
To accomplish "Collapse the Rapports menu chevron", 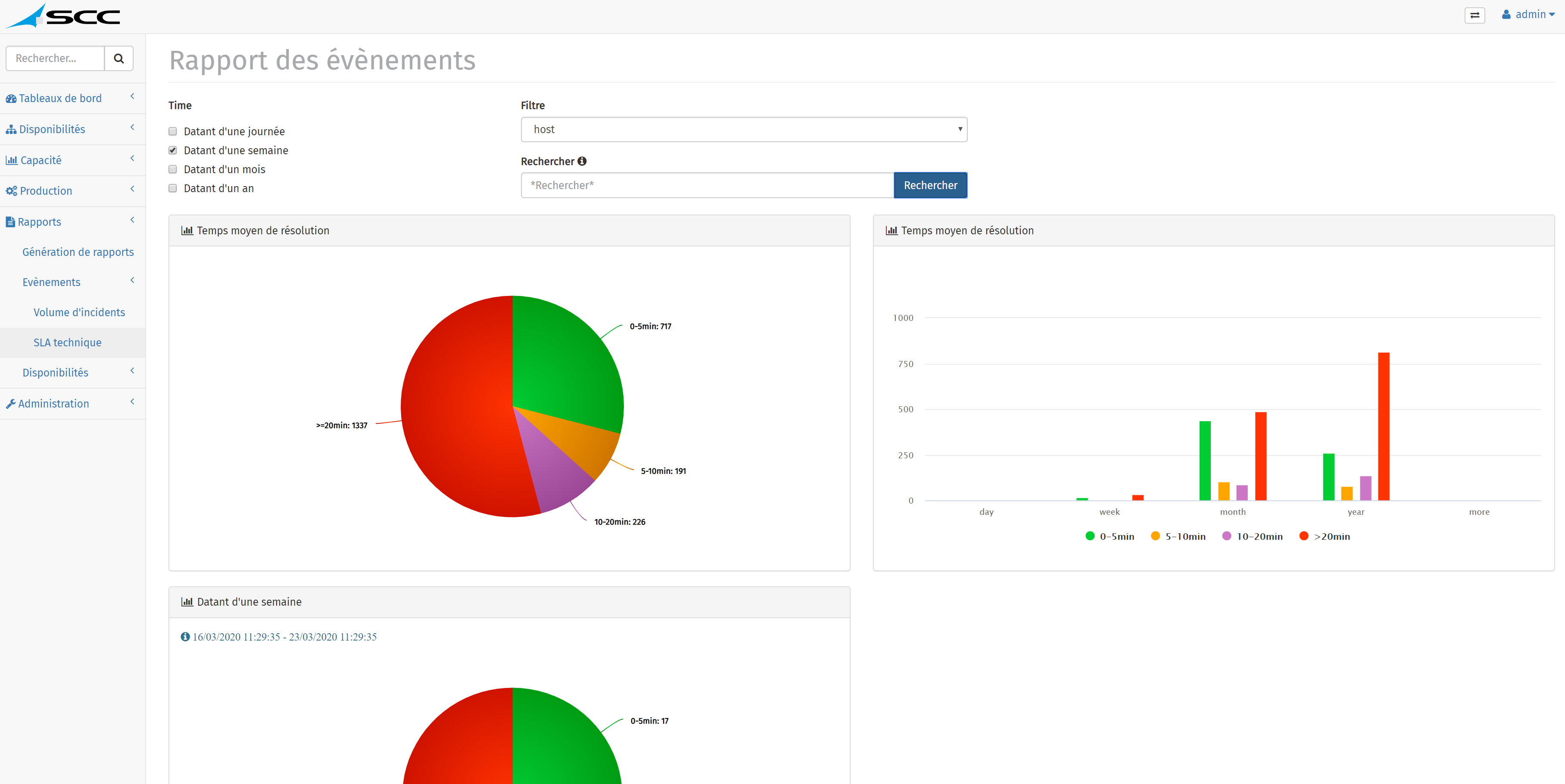I will click(x=132, y=221).
